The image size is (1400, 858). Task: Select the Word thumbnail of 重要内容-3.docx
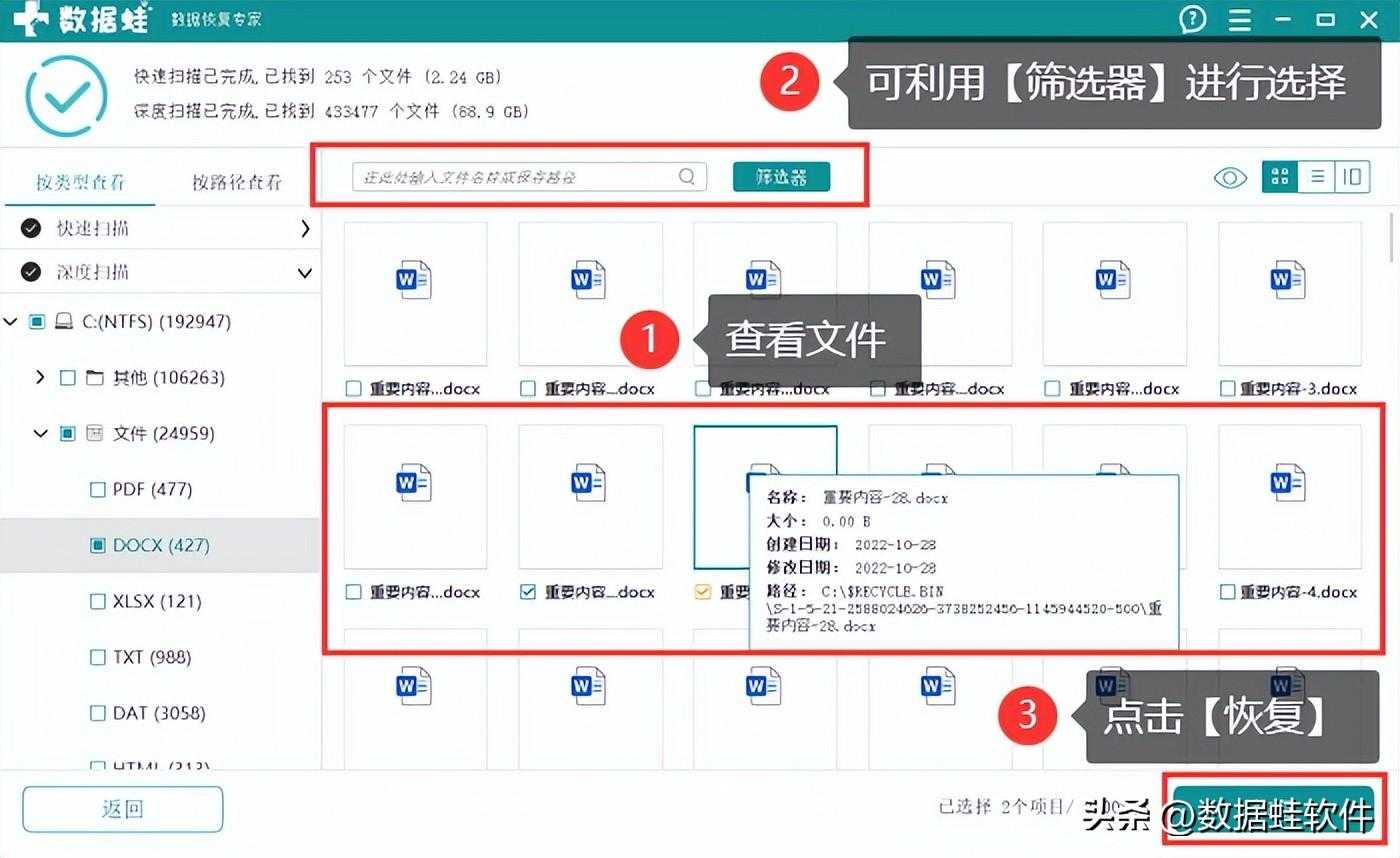click(1289, 293)
